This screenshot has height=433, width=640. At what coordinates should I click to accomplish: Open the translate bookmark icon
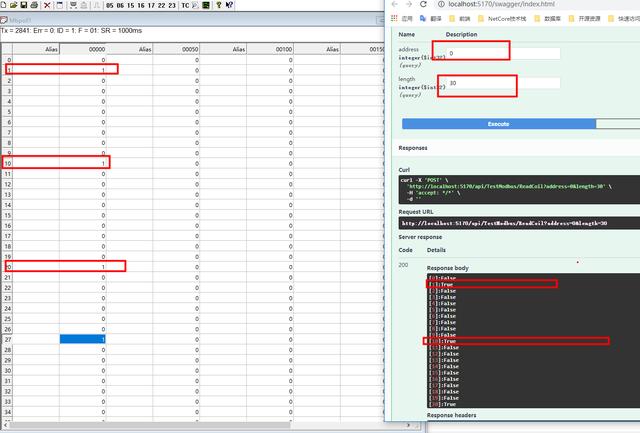tap(423, 18)
